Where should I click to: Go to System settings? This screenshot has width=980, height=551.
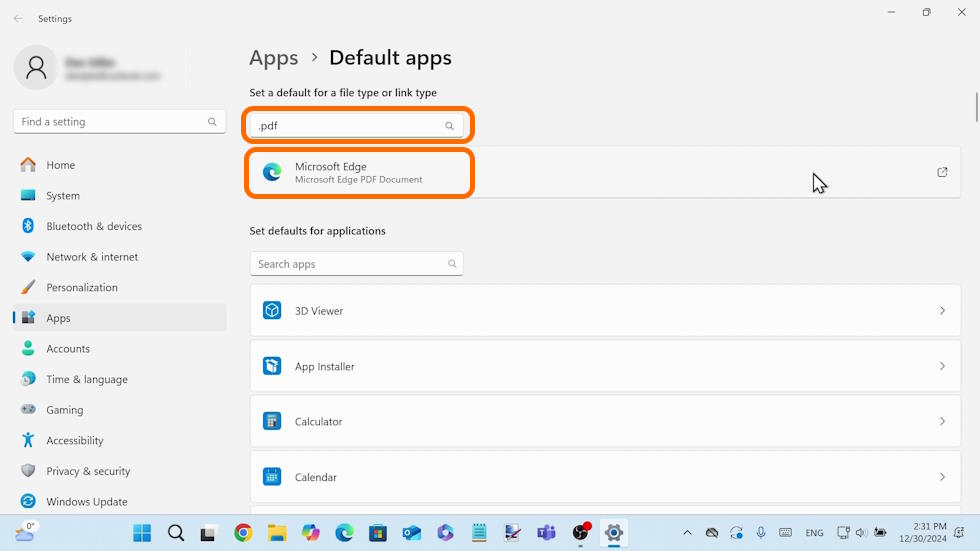[x=119, y=196]
